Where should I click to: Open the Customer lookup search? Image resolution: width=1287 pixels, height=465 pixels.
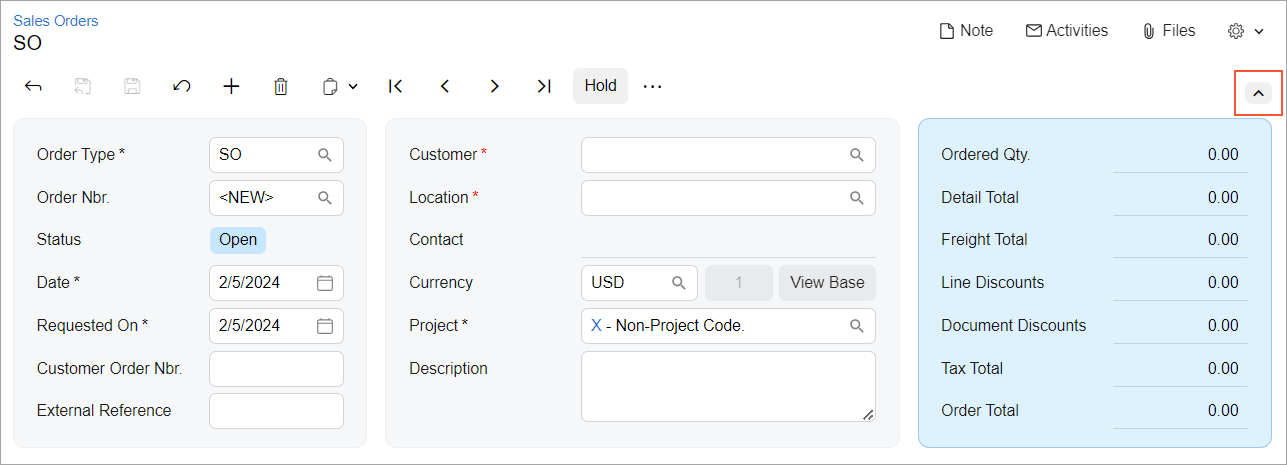click(856, 155)
